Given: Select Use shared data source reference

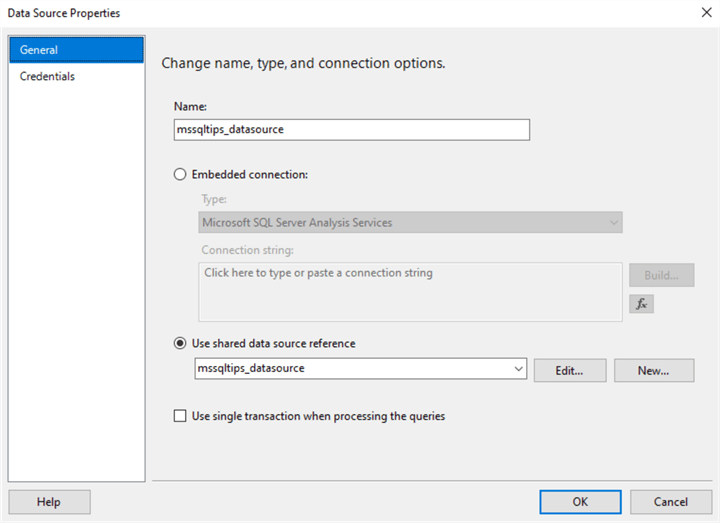Looking at the screenshot, I should click(x=180, y=343).
